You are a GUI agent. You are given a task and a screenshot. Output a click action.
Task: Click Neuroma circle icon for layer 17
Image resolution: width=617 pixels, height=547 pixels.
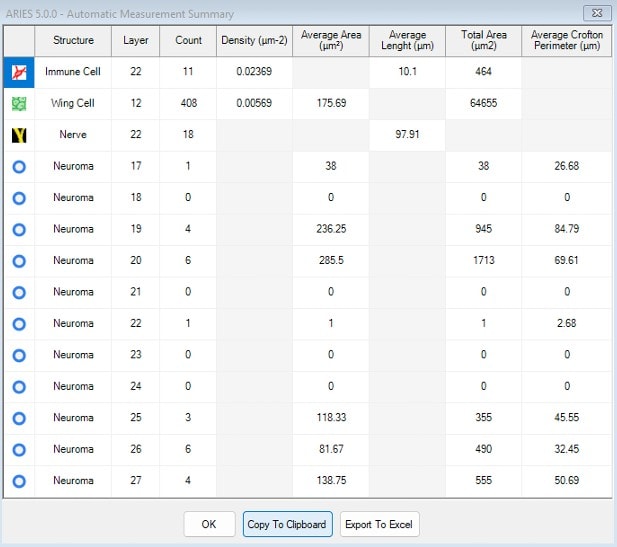click(19, 167)
